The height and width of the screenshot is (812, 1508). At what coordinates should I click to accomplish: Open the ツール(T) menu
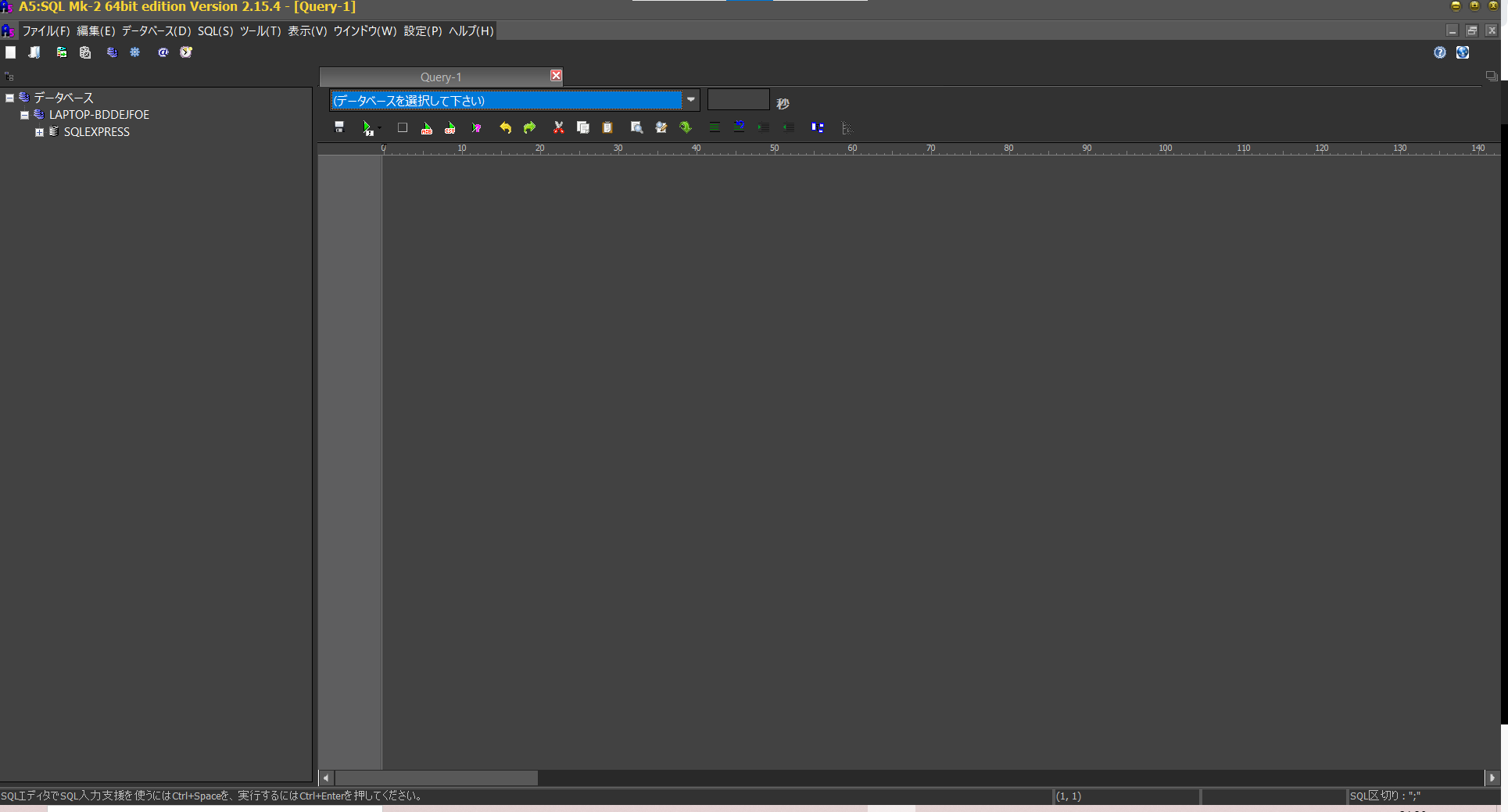tap(260, 31)
